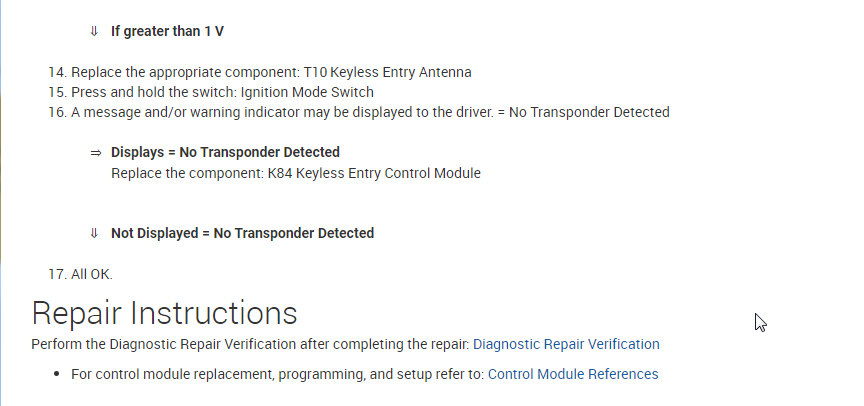This screenshot has width=864, height=406.
Task: Click the "All OK." text in step 17
Action: [x=92, y=274]
